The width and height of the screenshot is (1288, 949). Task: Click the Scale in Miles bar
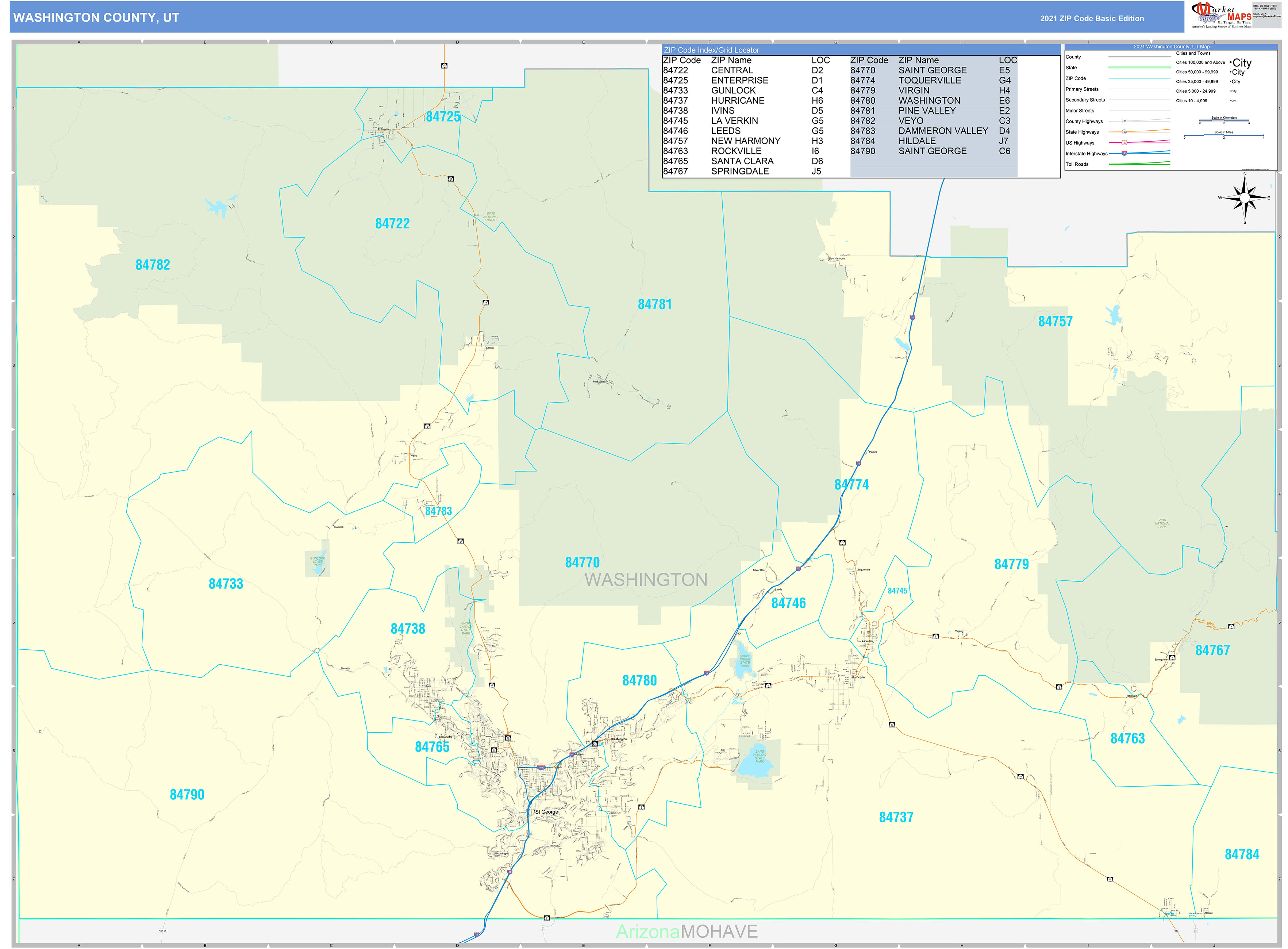(1224, 135)
